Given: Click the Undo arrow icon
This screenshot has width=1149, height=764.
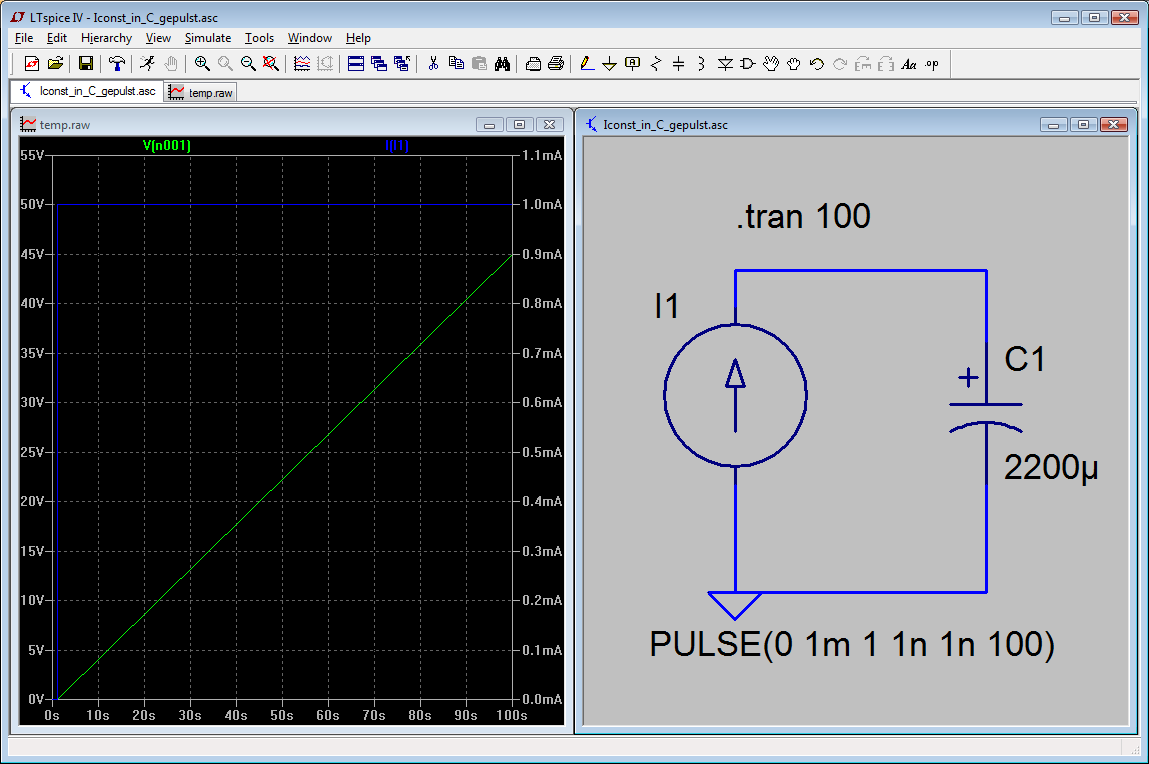Looking at the screenshot, I should click(817, 64).
